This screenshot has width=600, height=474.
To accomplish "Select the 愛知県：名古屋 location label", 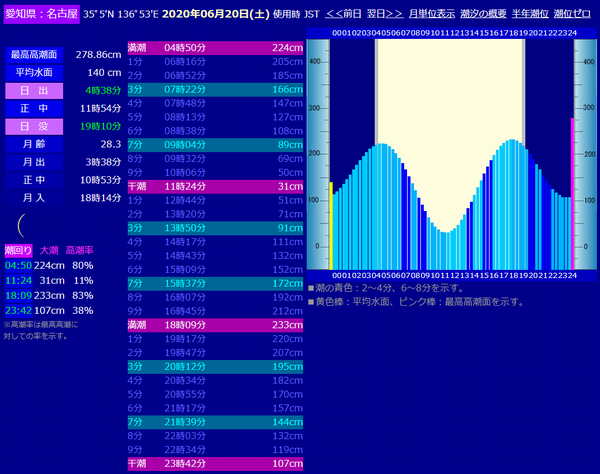I will coord(41,15).
